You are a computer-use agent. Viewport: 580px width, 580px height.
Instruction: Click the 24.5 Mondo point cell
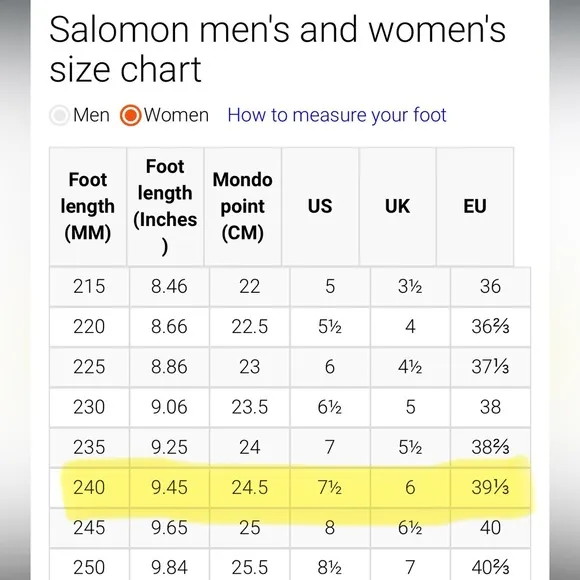point(250,488)
